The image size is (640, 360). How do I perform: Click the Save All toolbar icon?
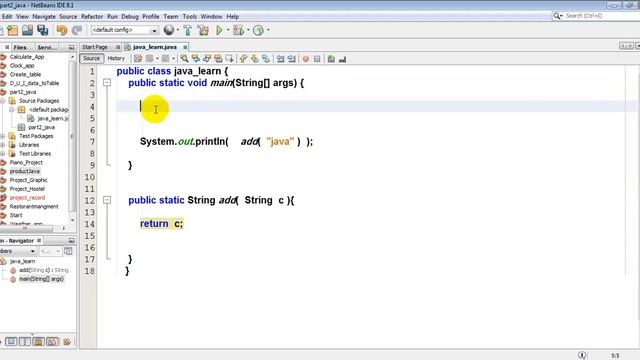coord(42,30)
